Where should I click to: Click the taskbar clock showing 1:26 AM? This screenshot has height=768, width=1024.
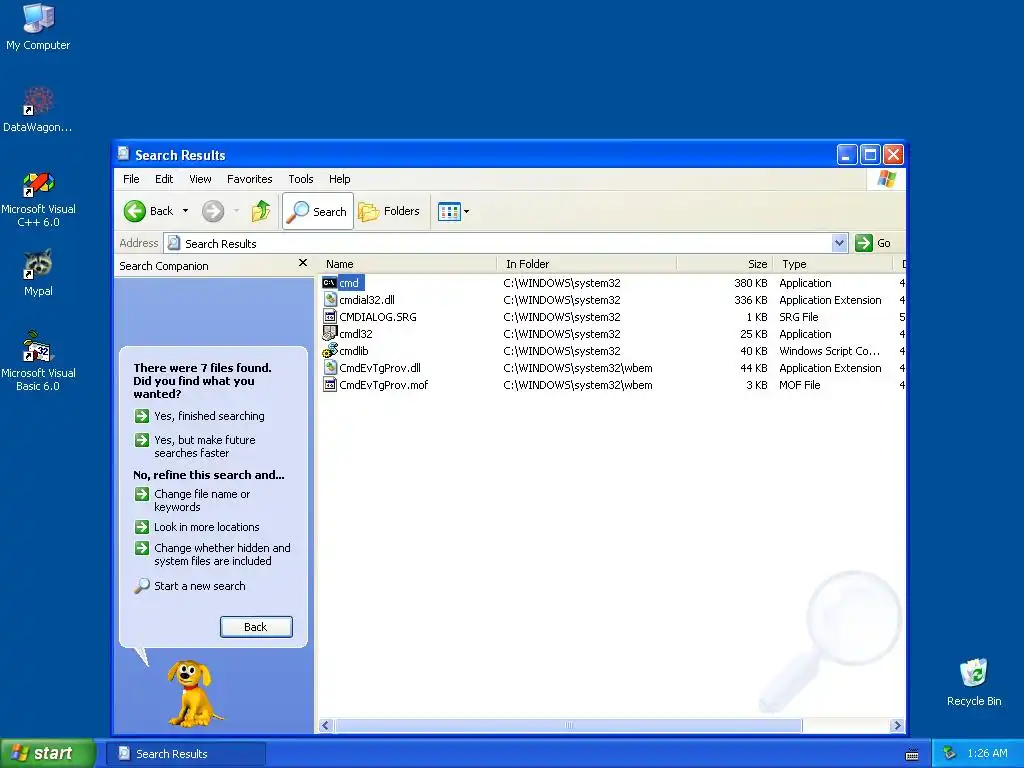pos(987,753)
